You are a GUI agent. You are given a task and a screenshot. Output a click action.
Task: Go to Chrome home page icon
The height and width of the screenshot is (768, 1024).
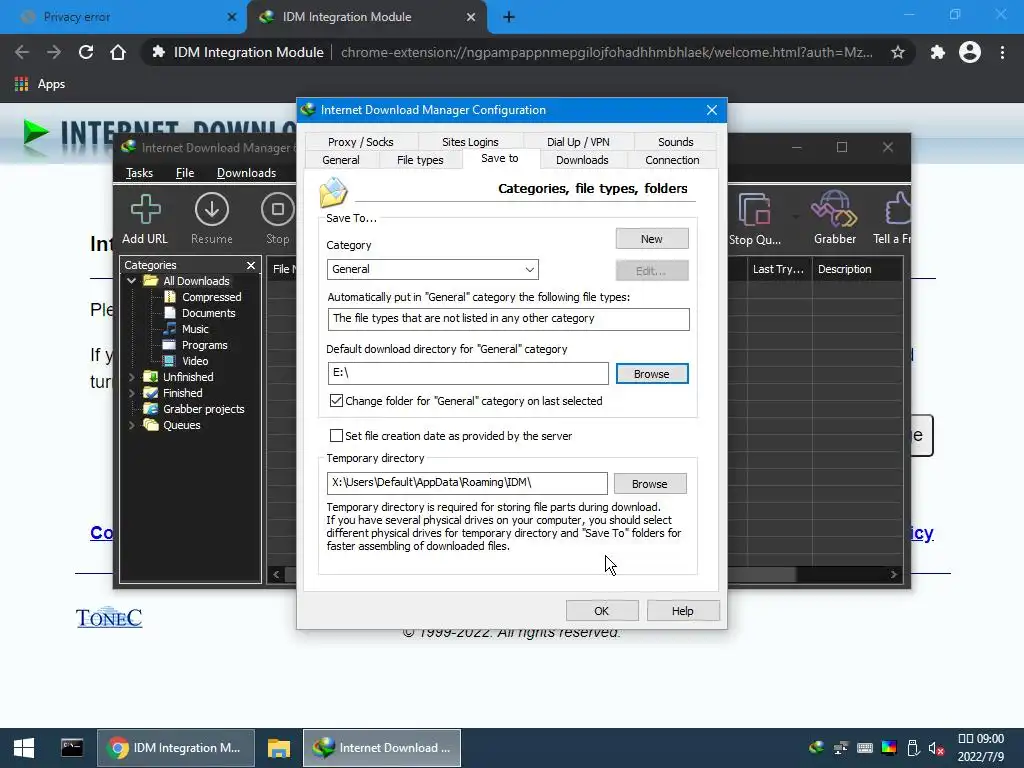click(118, 52)
